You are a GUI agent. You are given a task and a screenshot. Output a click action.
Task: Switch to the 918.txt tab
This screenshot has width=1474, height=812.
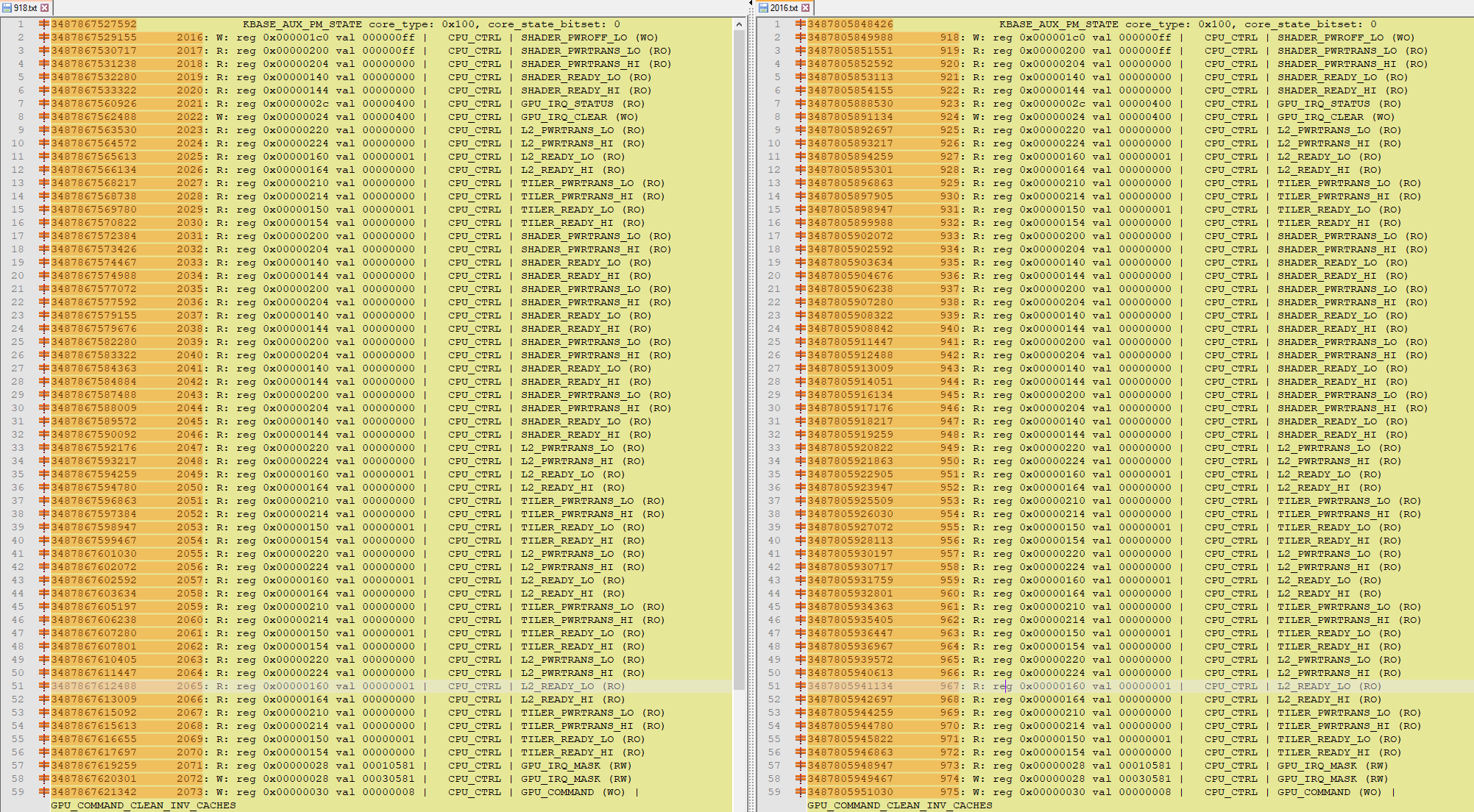(24, 7)
